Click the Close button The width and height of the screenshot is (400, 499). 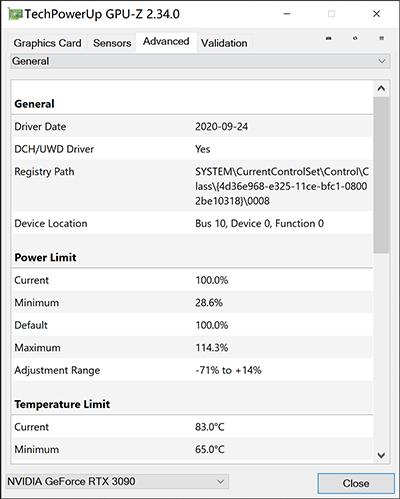(356, 483)
